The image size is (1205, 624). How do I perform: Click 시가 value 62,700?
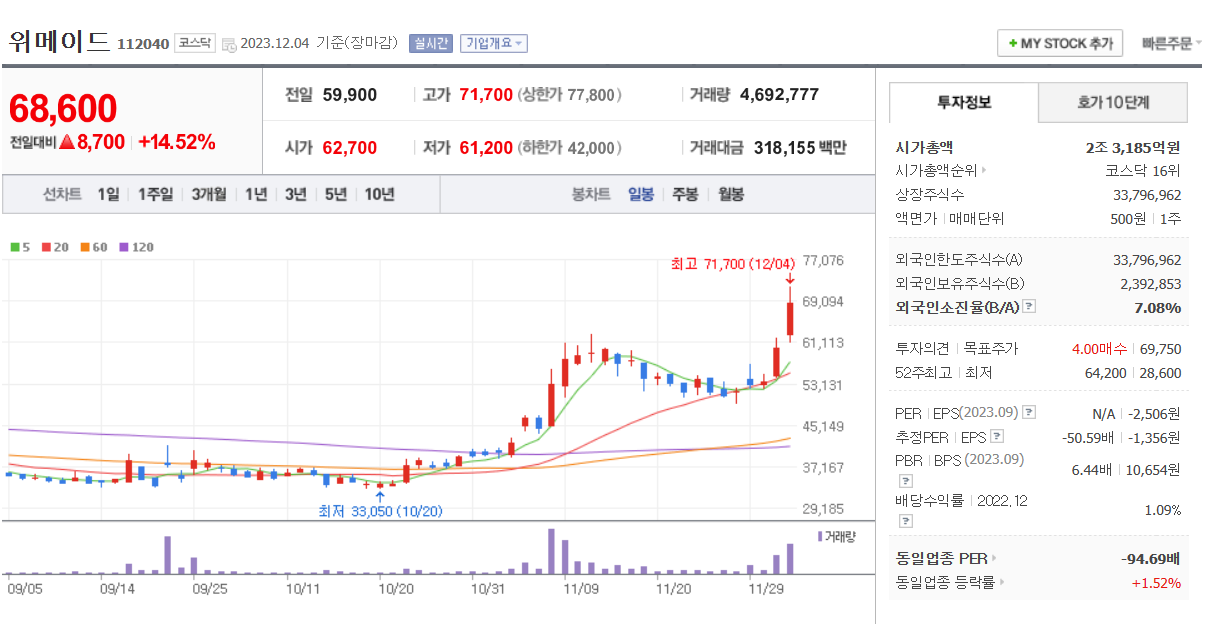coord(350,148)
